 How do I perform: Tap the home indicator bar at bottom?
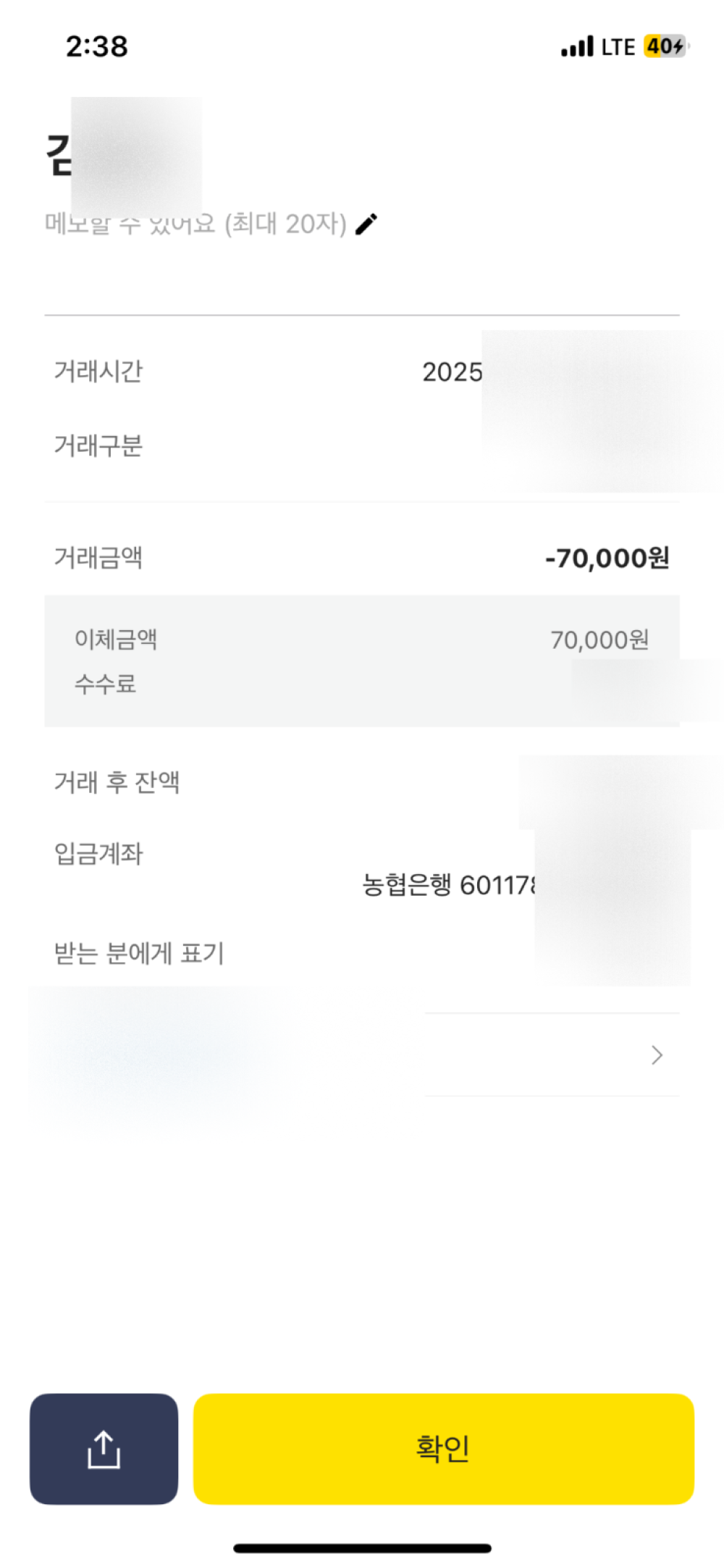pos(362,1548)
